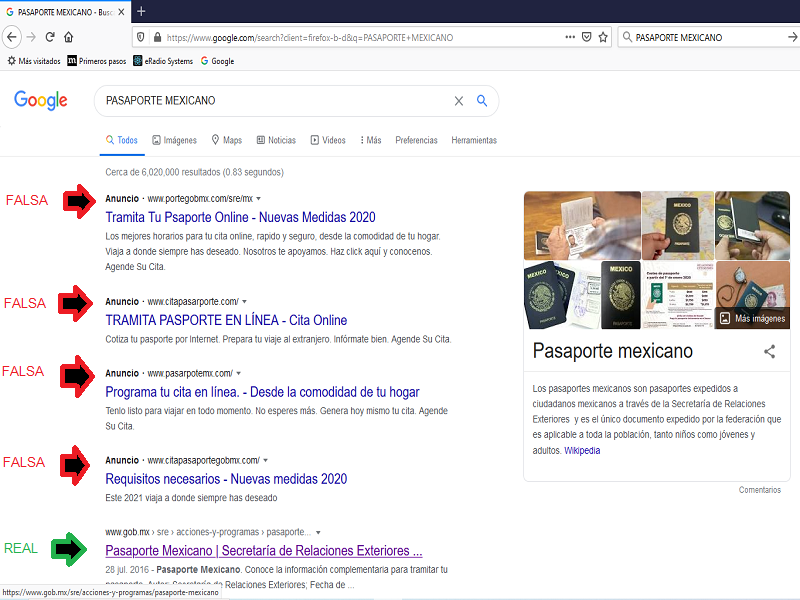
Task: View passport costs table thumbnail
Action: [678, 295]
